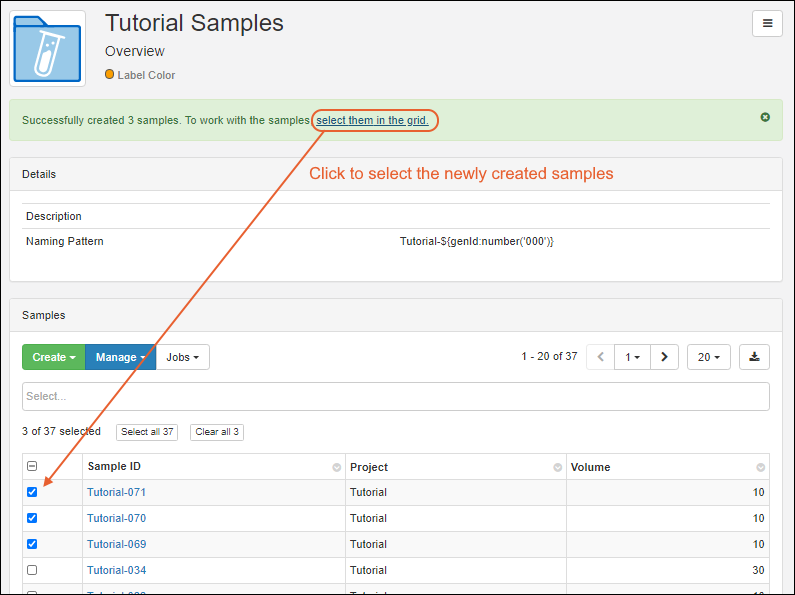This screenshot has width=795, height=595.
Task: Click the Tutorial Samples test tube folder icon
Action: (x=48, y=48)
